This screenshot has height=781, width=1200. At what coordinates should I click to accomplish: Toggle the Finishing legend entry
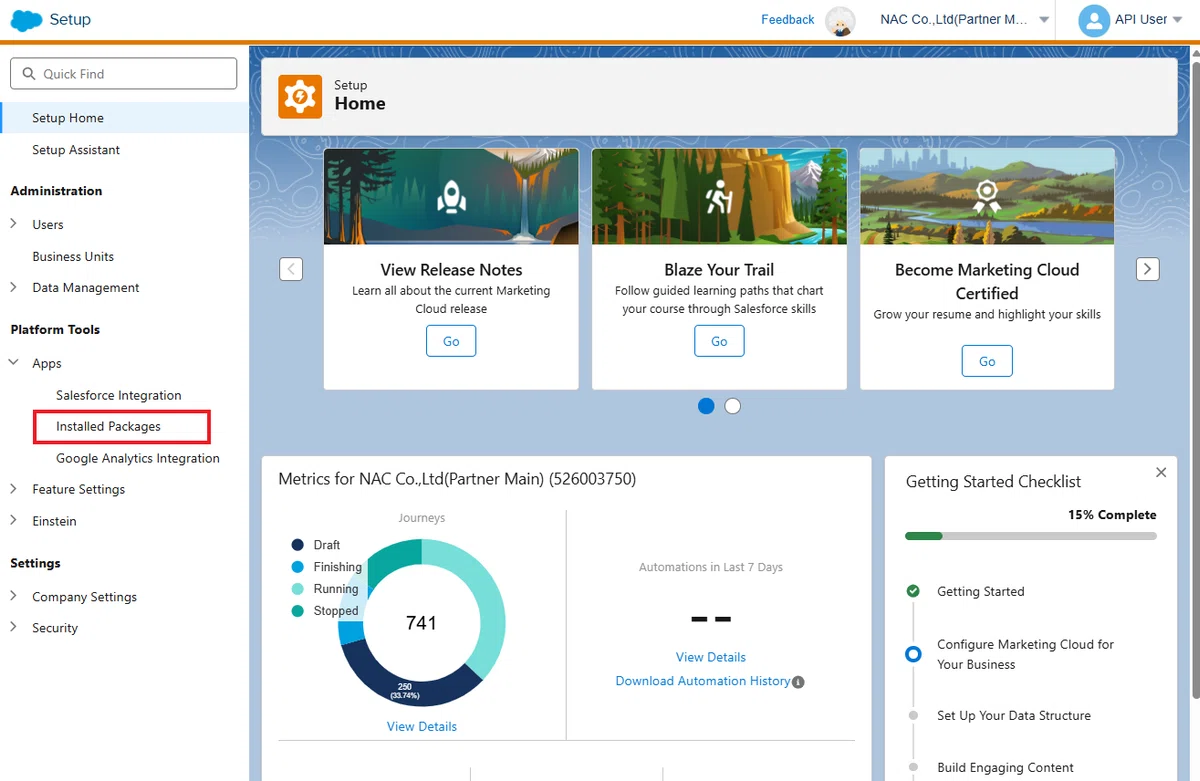[x=326, y=567]
